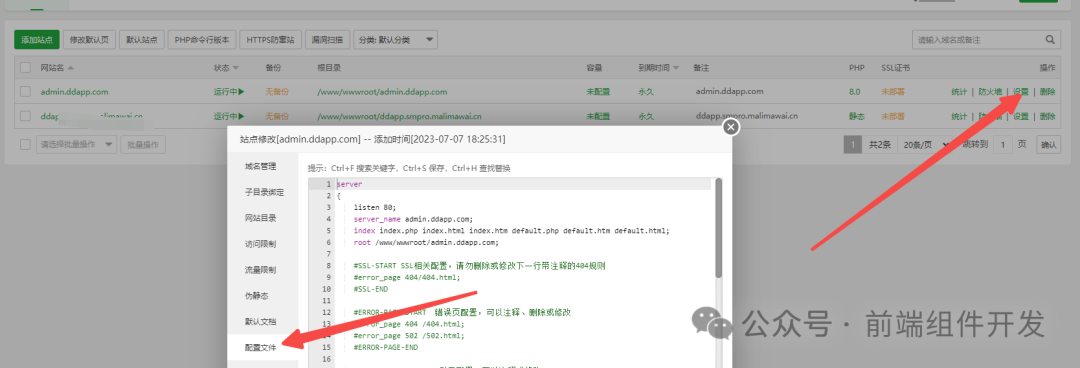
Task: Click 删除 in the ddapp.smpro.malimawai.cn row
Action: click(x=1048, y=116)
